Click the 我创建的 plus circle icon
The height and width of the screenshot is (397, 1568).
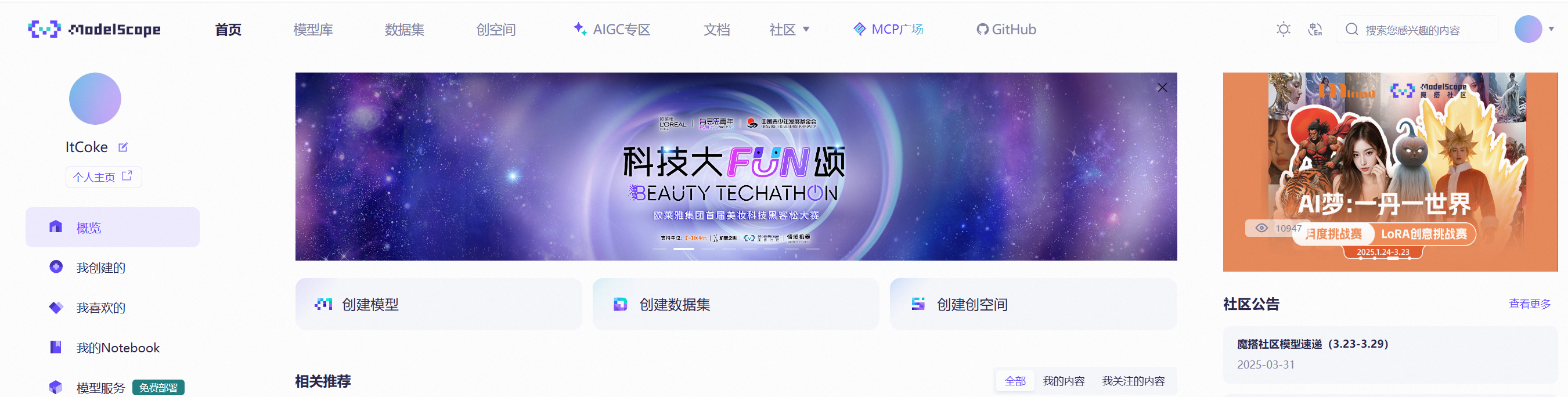tap(56, 266)
